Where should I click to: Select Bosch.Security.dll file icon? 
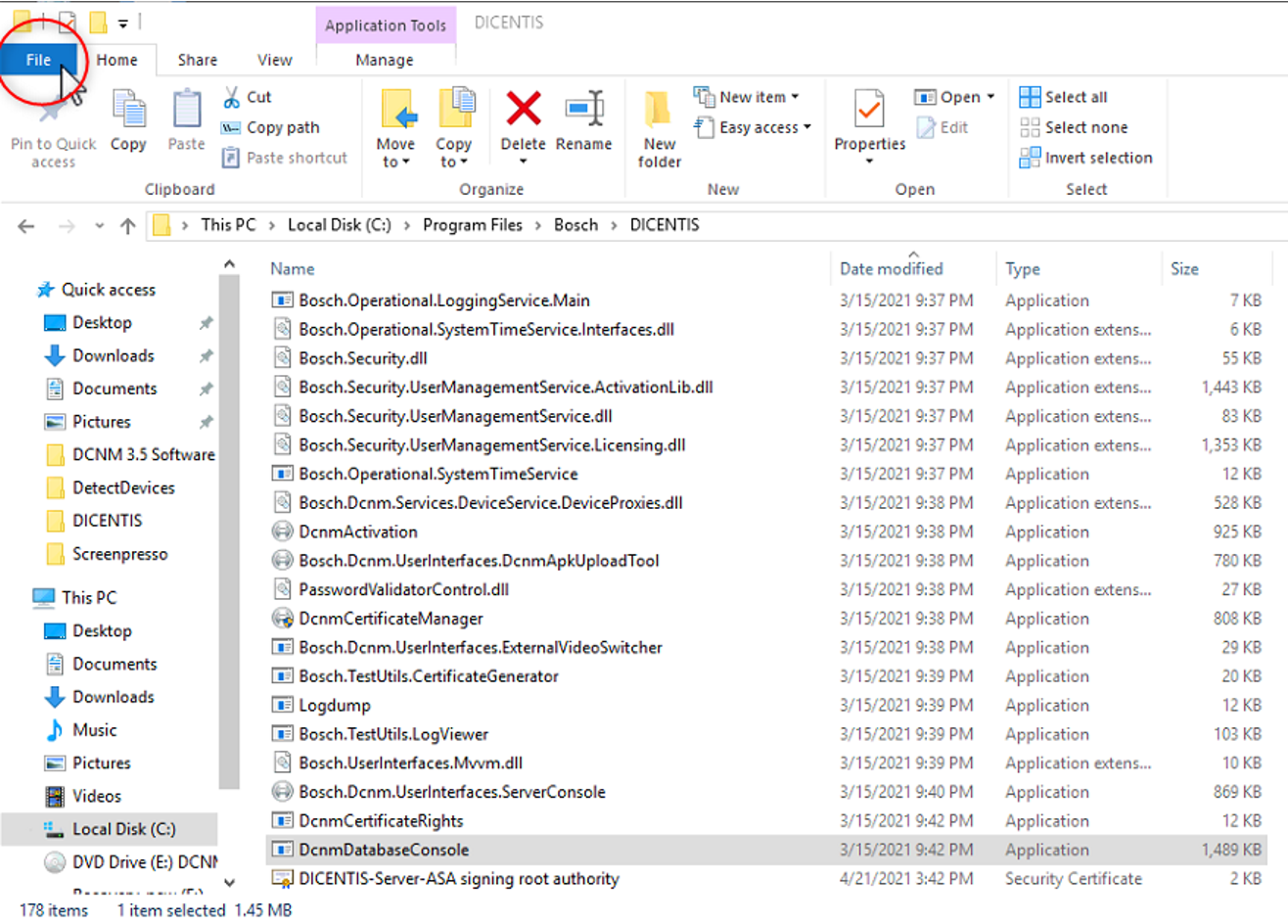282,358
